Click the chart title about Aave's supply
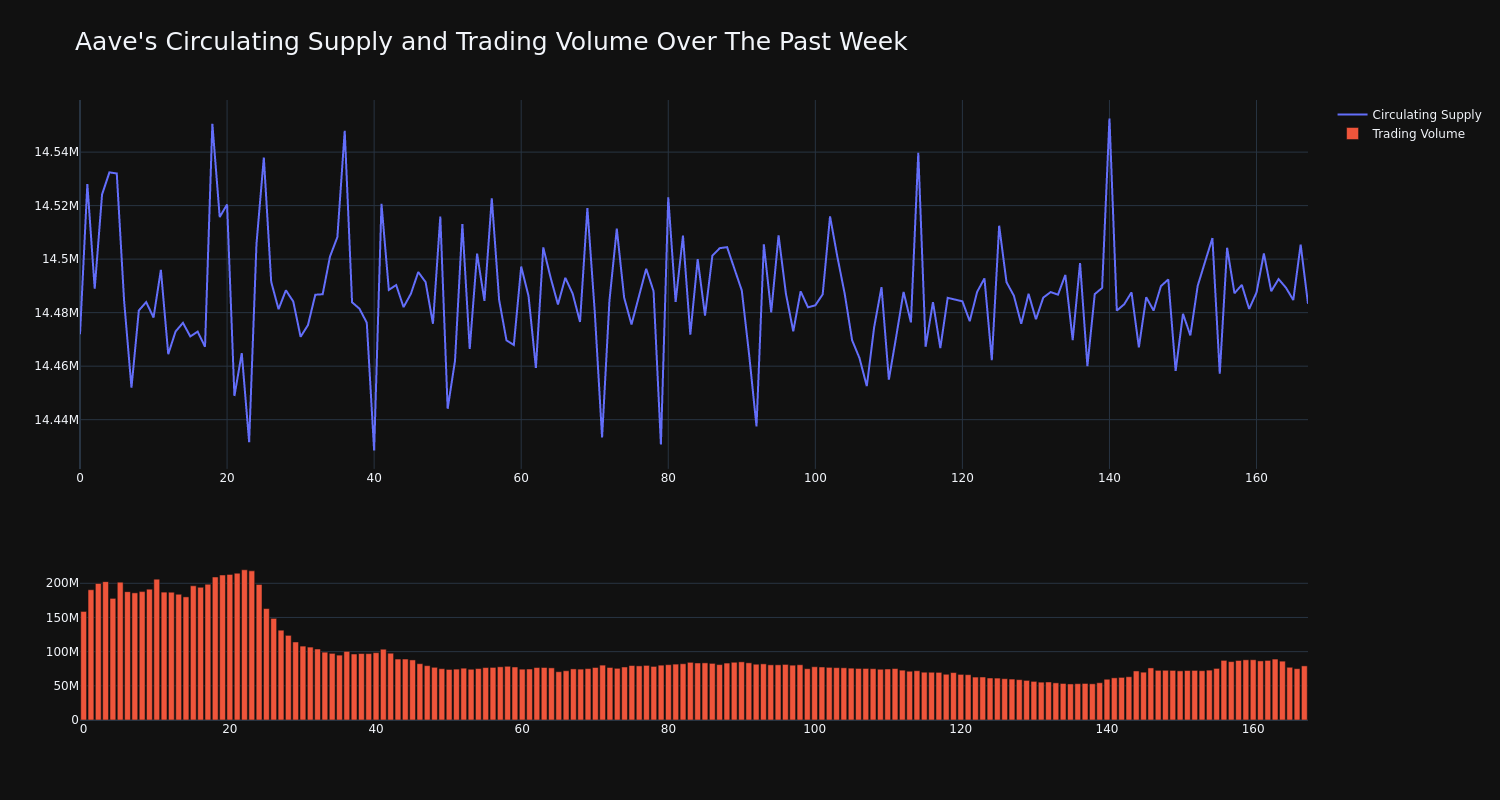 coord(491,42)
